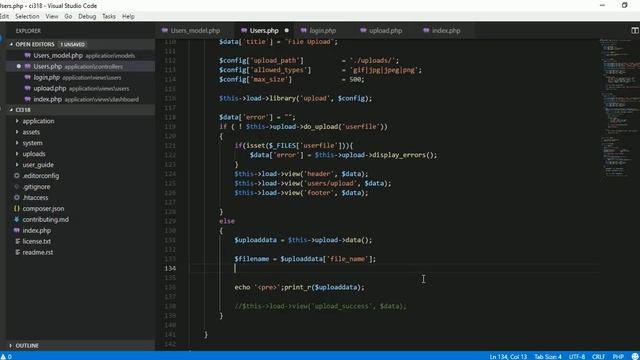Change the PHP language mode
Viewport: 640px width, 360px height.
click(x=618, y=356)
